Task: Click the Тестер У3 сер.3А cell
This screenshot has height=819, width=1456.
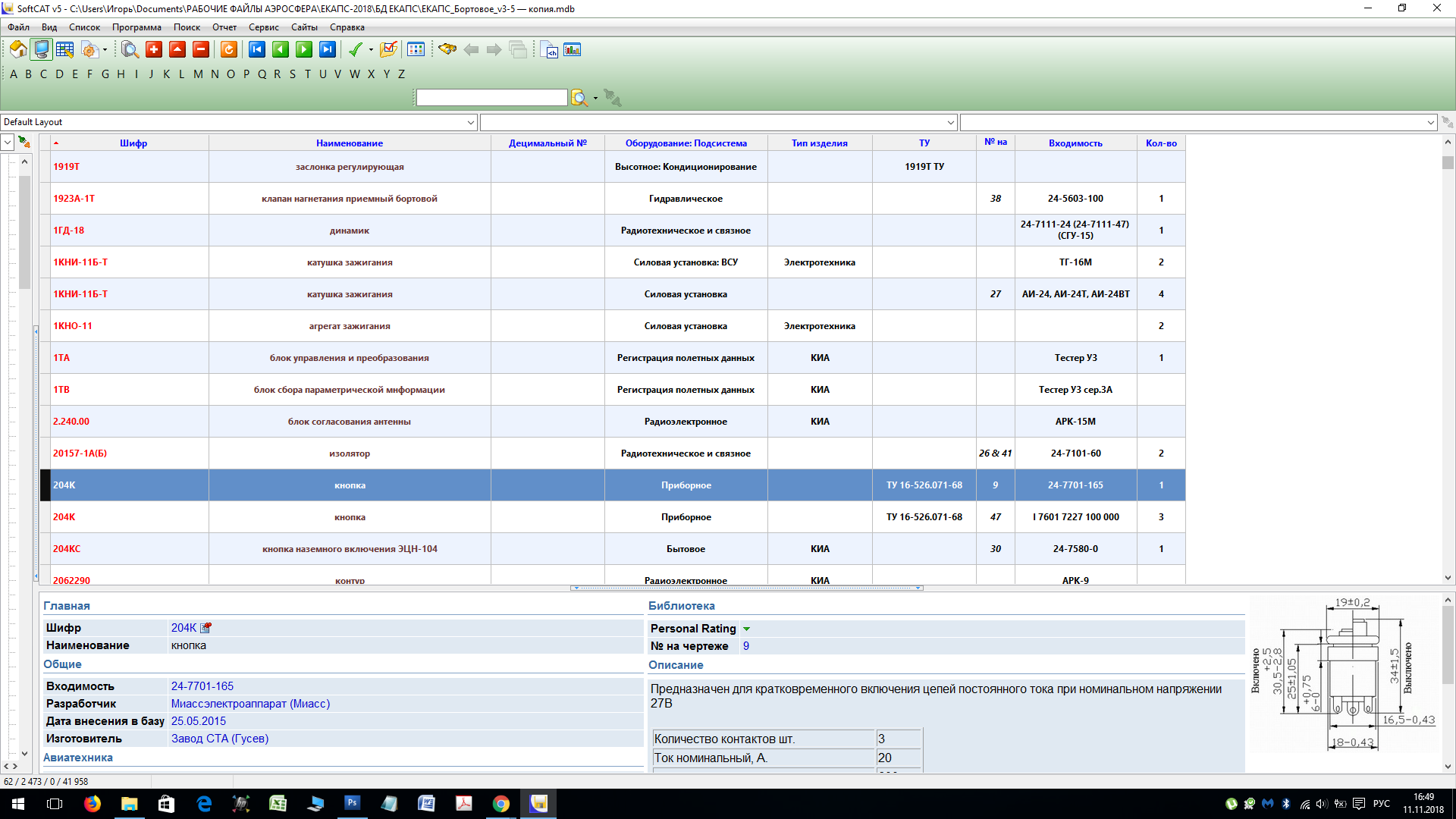Action: [1075, 390]
